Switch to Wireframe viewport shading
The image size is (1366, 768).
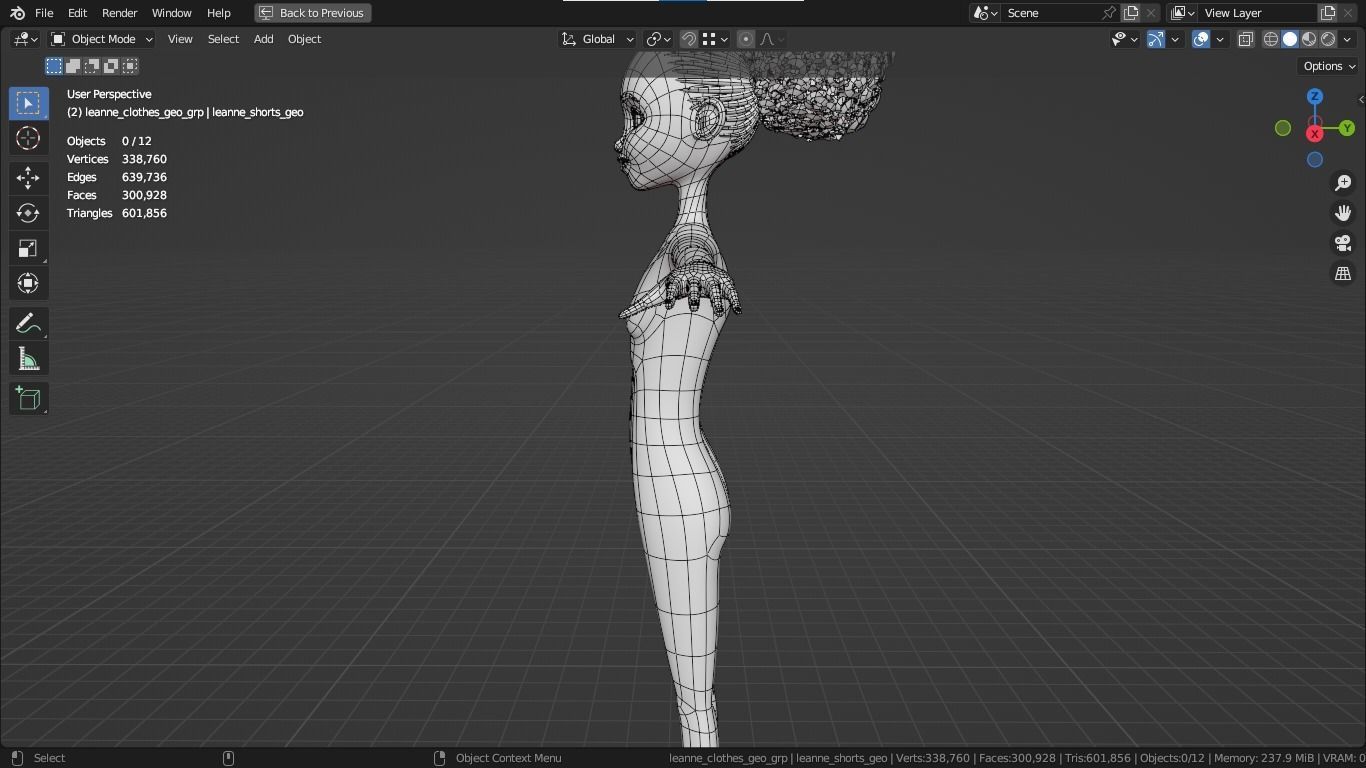coord(1271,39)
